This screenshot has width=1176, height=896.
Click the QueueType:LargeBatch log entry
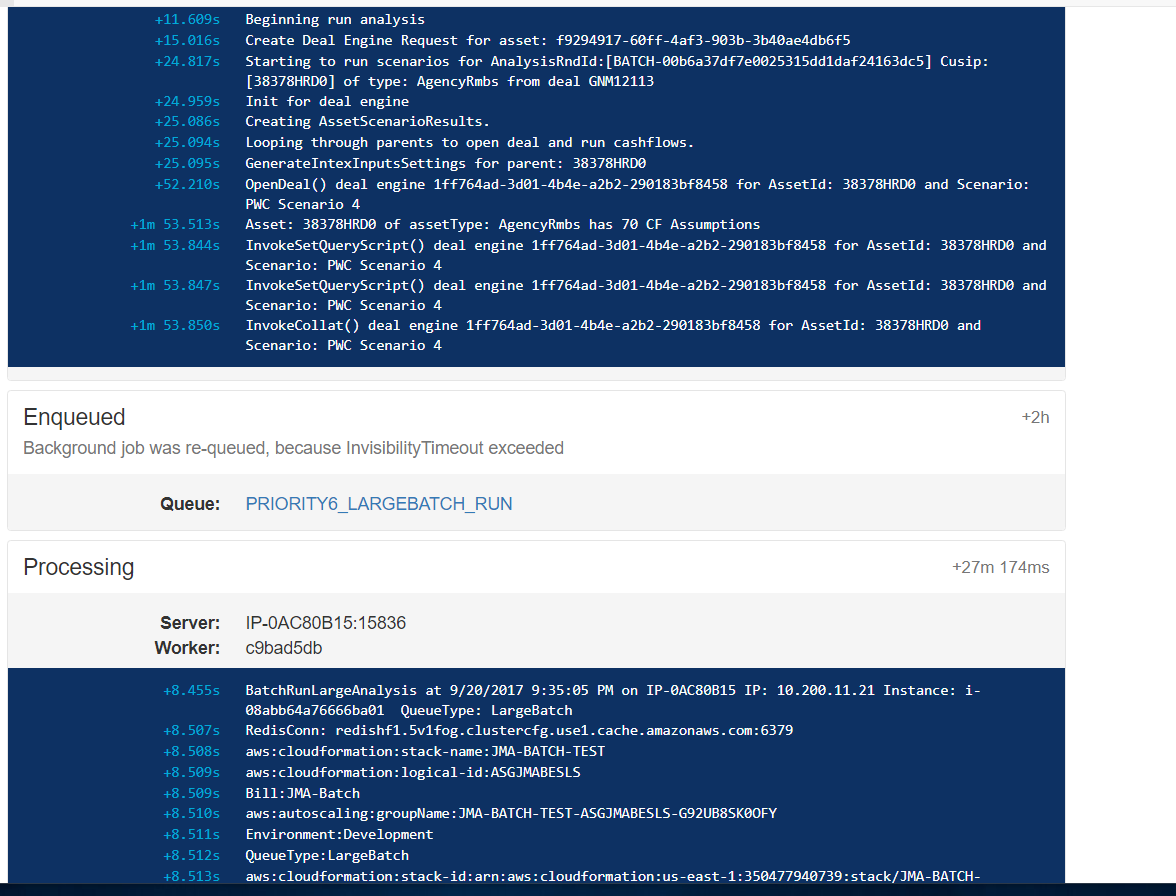point(330,854)
